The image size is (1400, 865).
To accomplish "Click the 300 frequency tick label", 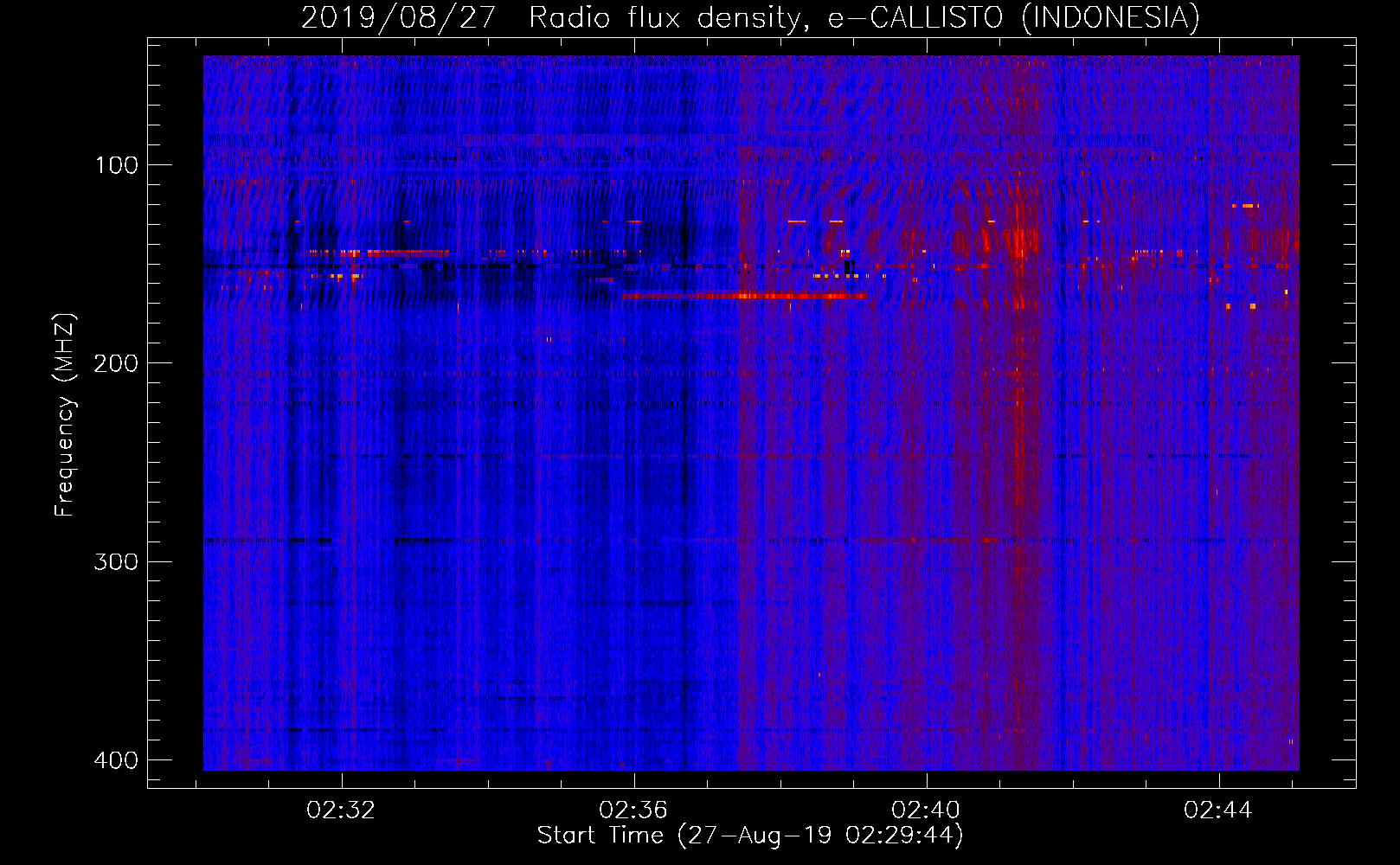I will [x=116, y=562].
